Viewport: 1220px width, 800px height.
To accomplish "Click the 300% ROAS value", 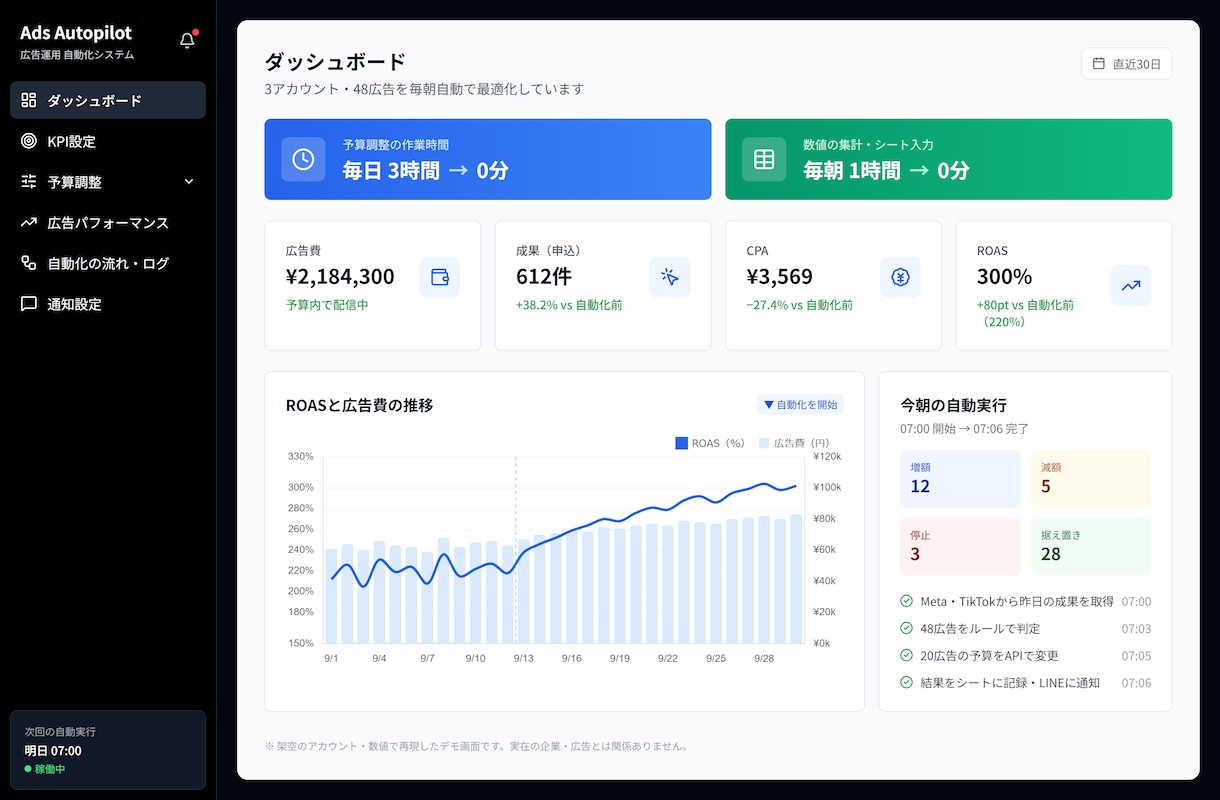I will [1005, 276].
